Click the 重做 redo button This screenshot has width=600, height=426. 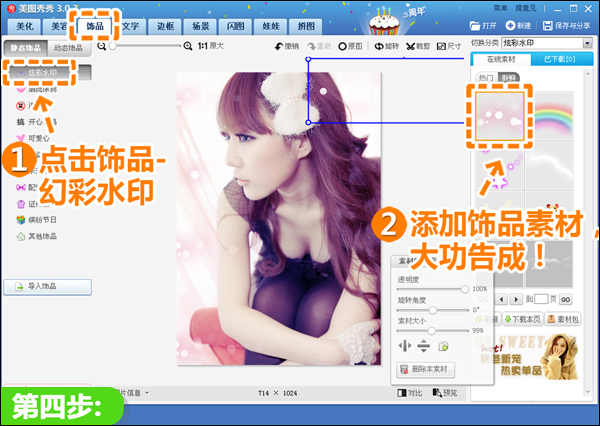coord(319,46)
